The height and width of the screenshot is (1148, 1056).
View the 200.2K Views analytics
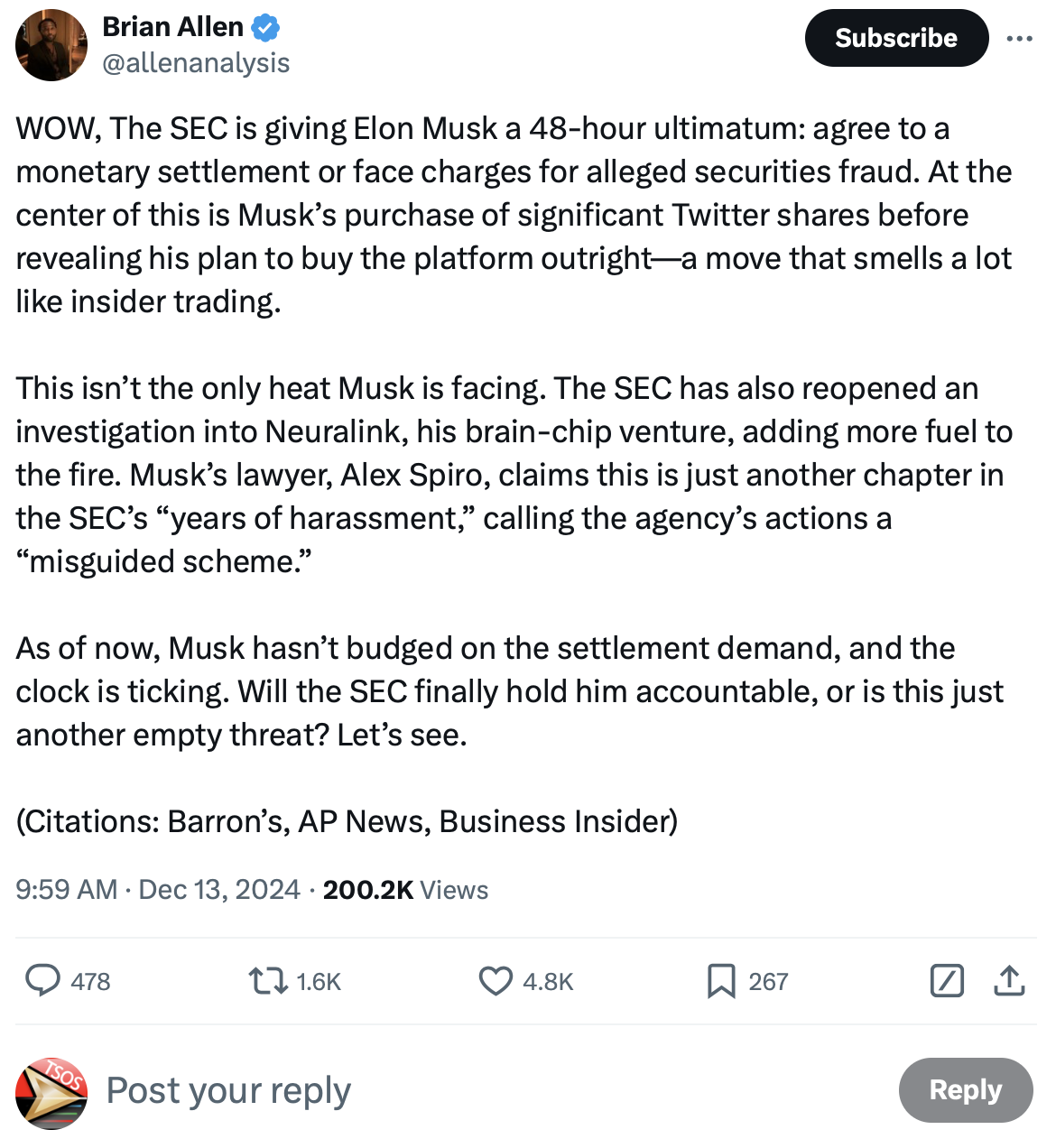pyautogui.click(x=405, y=890)
